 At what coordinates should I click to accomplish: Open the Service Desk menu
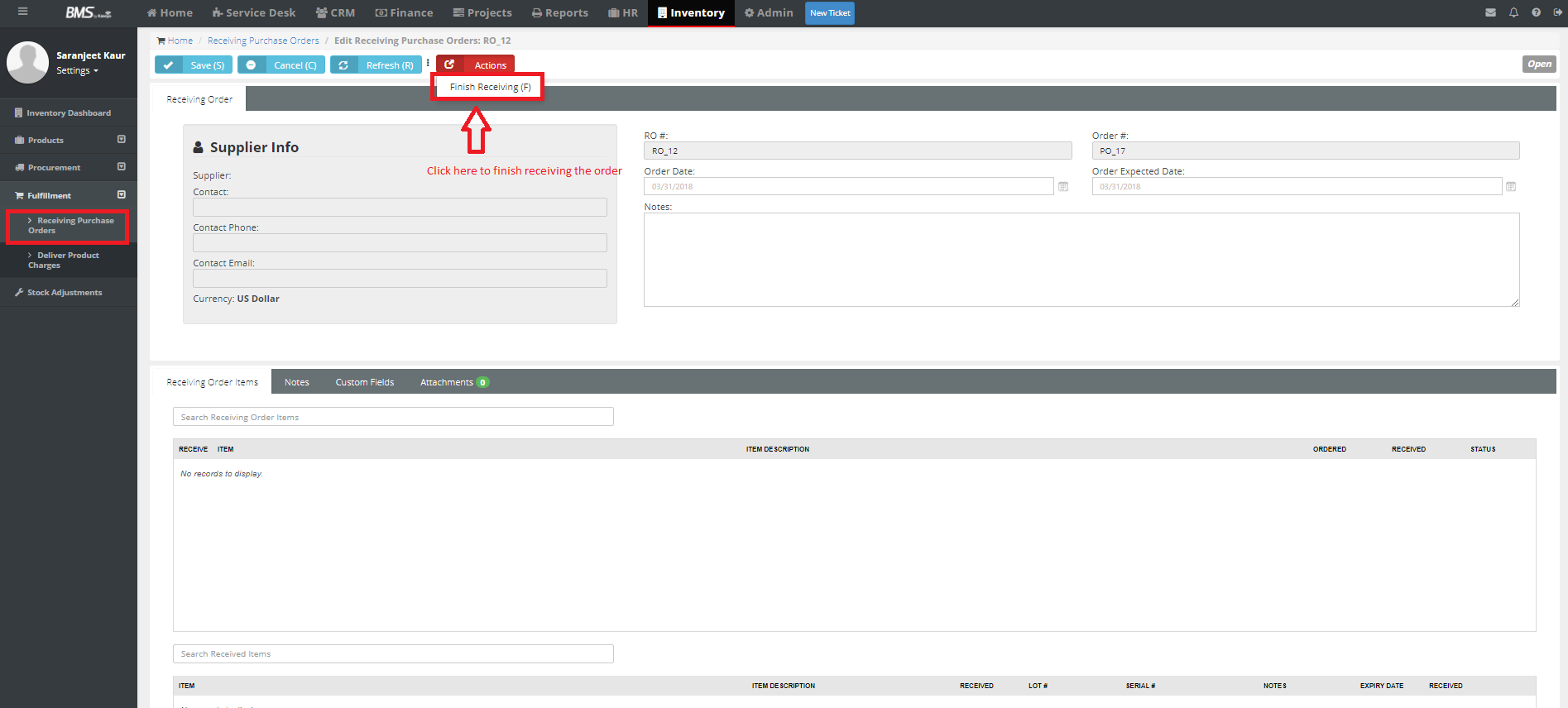(254, 13)
